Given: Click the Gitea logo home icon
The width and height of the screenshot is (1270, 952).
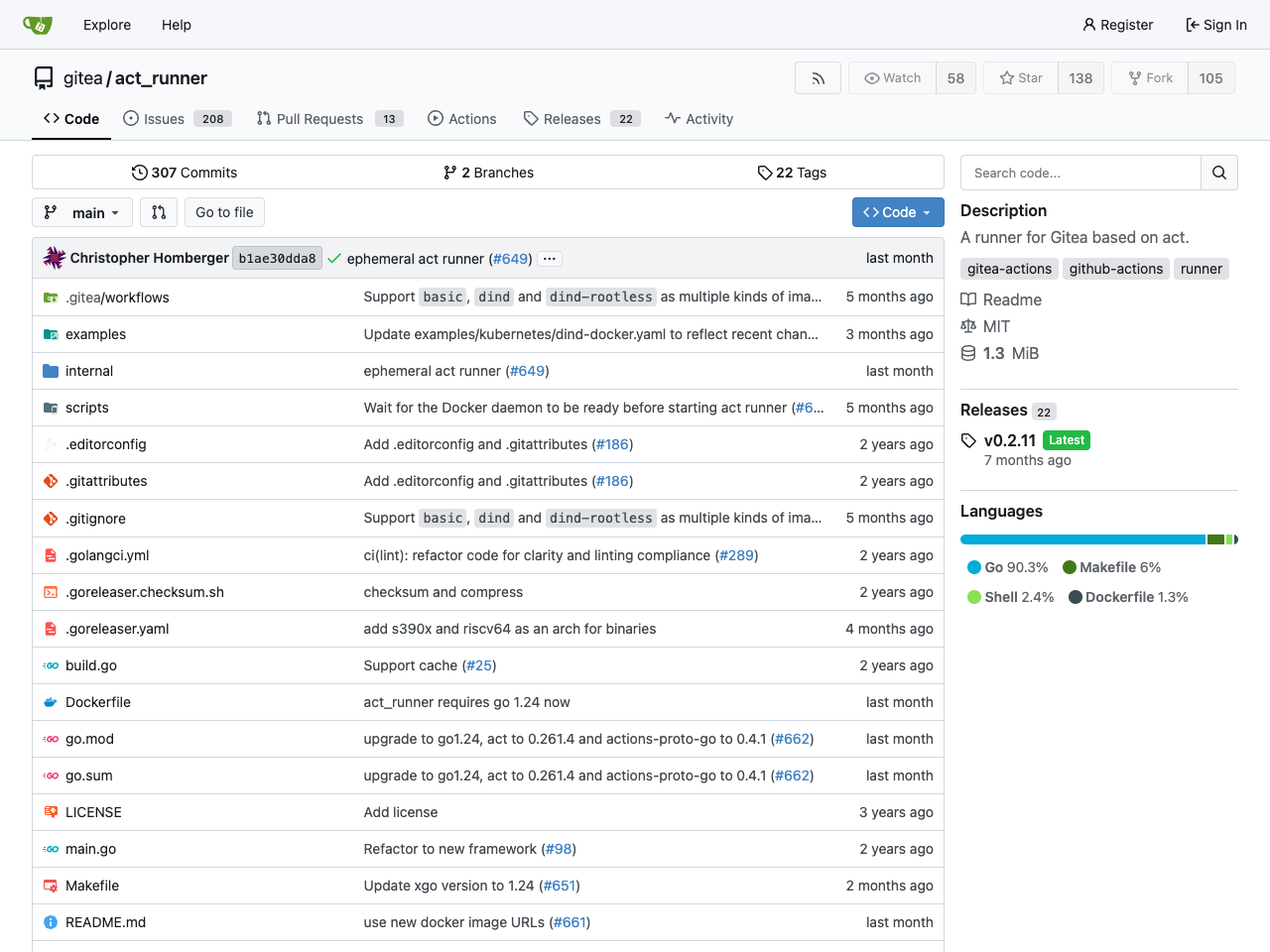Looking at the screenshot, I should coord(38,25).
